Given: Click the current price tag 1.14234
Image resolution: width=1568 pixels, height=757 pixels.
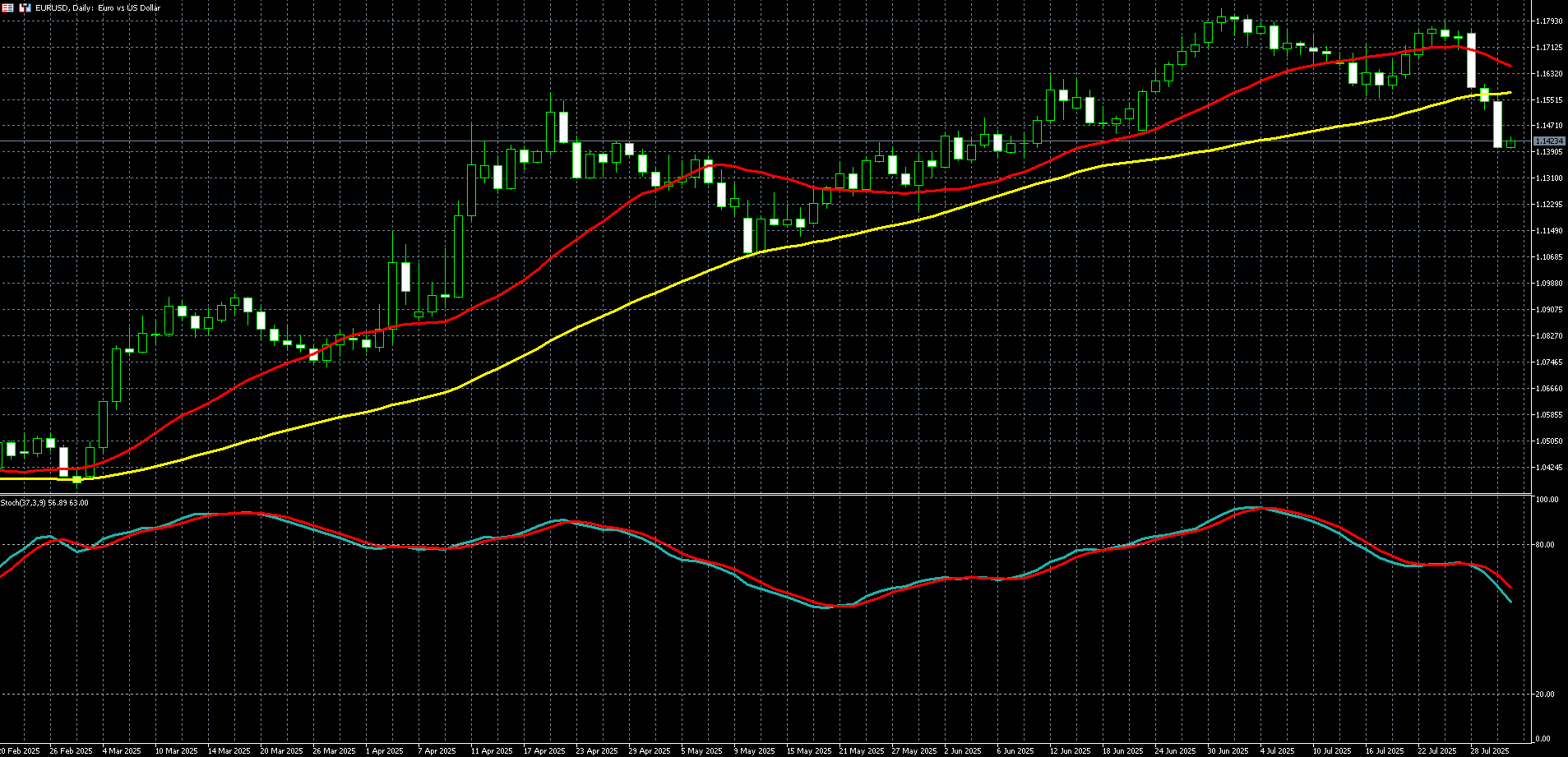Looking at the screenshot, I should click(1549, 141).
